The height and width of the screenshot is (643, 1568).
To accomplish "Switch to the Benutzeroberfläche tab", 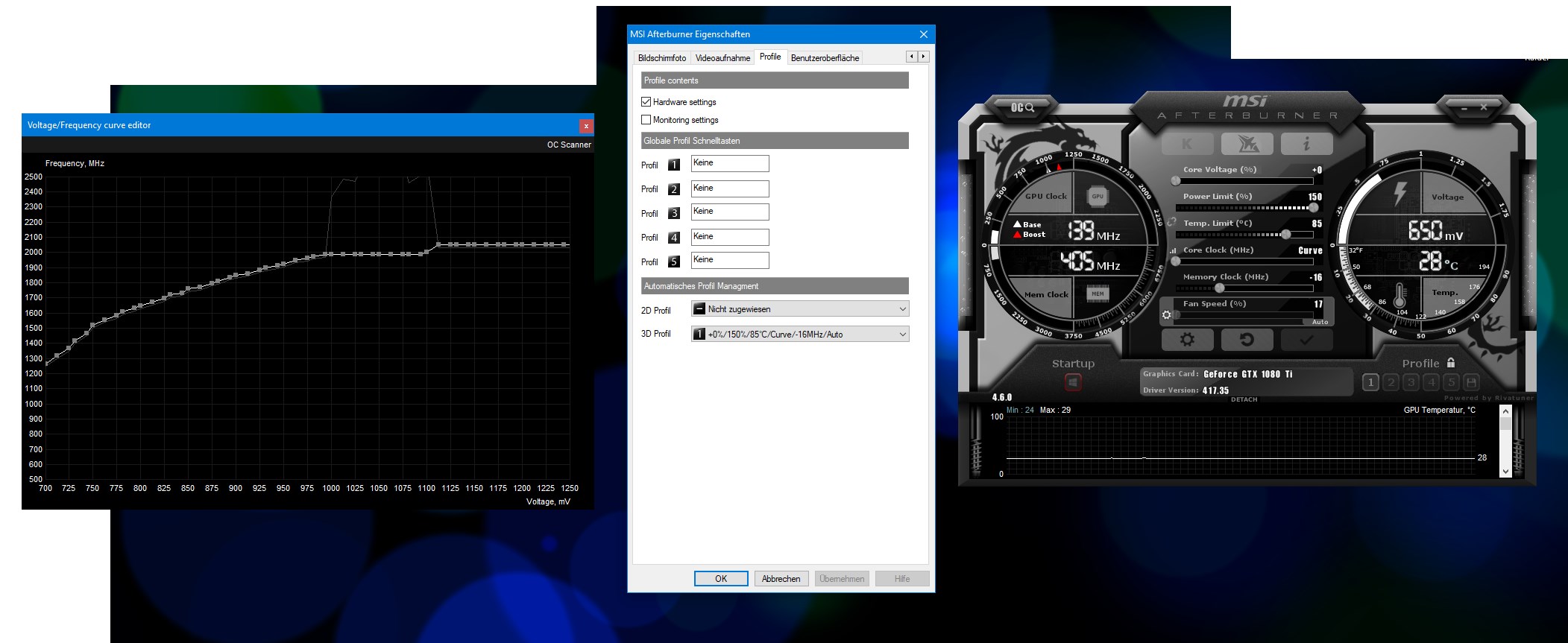I will [825, 58].
